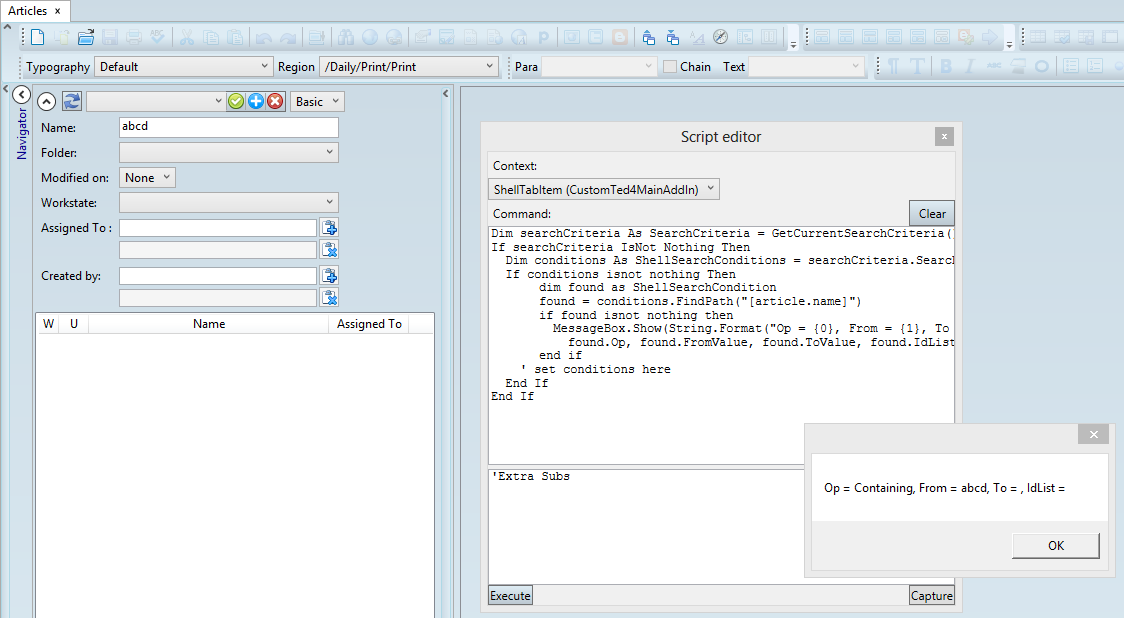
Task: Create a new document from the toolbar
Action: 37,37
